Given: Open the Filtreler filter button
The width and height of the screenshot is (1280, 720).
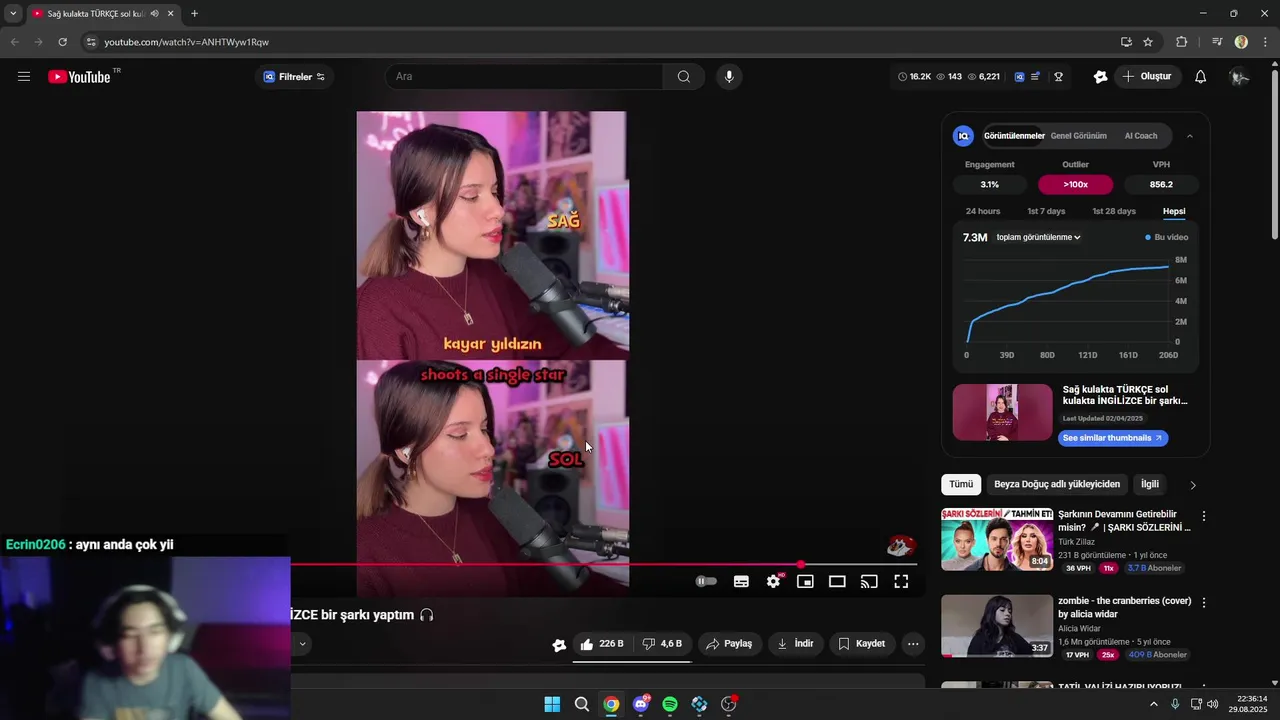Looking at the screenshot, I should click(x=294, y=77).
